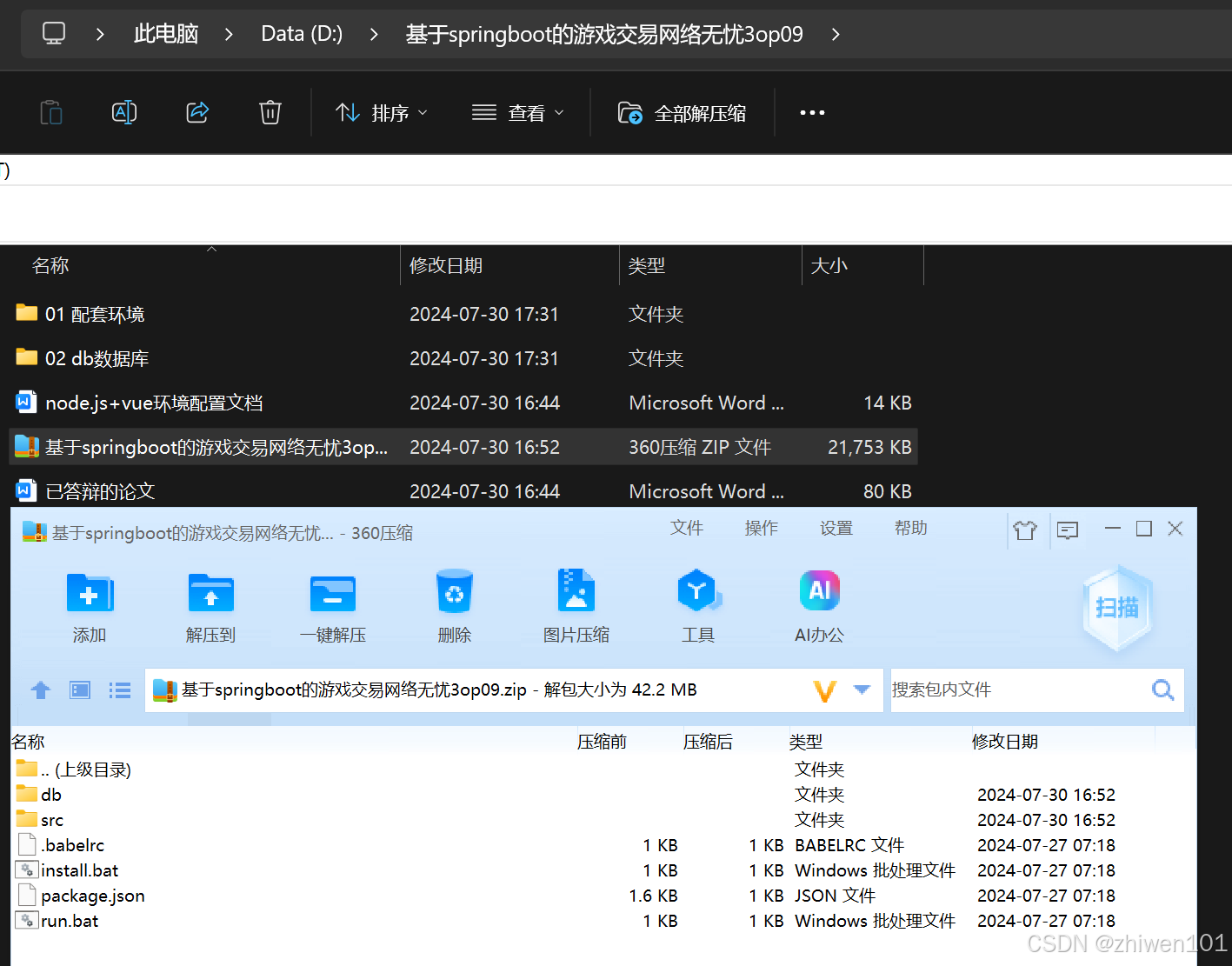The height and width of the screenshot is (966, 1232).
Task: Open the 帮助 (Help) menu
Action: click(909, 528)
